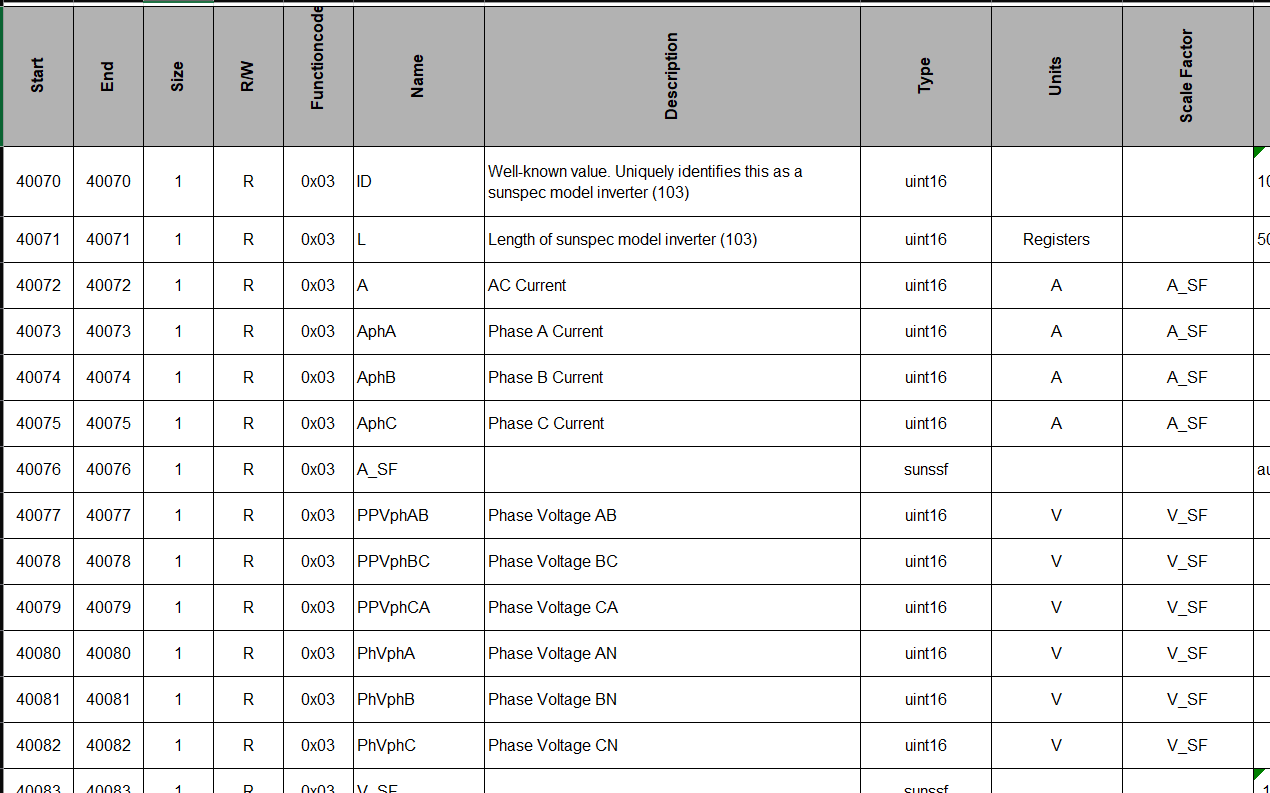
Task: Select the Scale Factor header cell
Action: click(1187, 76)
